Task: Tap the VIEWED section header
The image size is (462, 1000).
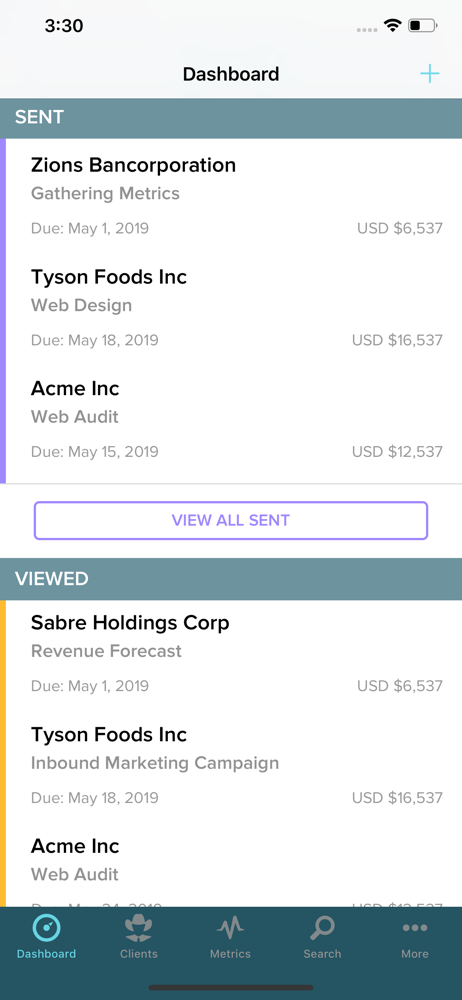Action: 231,579
